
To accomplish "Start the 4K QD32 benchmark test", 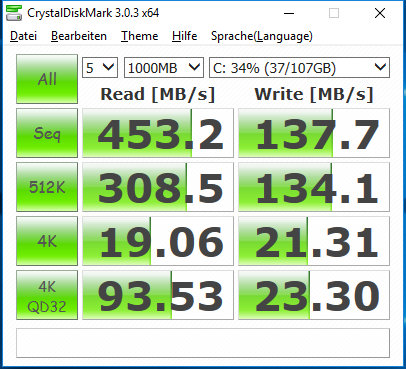I will 47,295.
